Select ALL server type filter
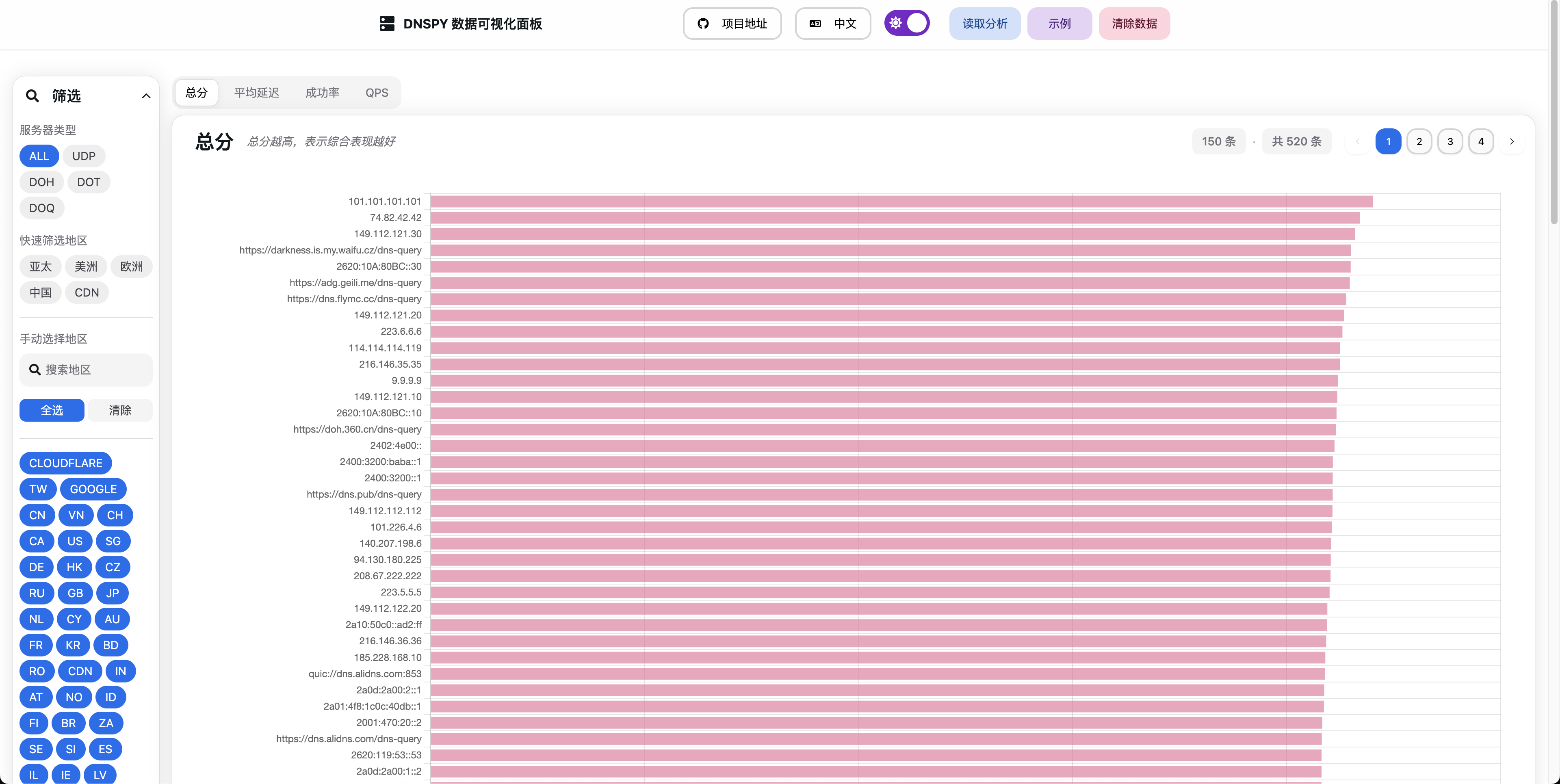The image size is (1560, 784). 39,156
